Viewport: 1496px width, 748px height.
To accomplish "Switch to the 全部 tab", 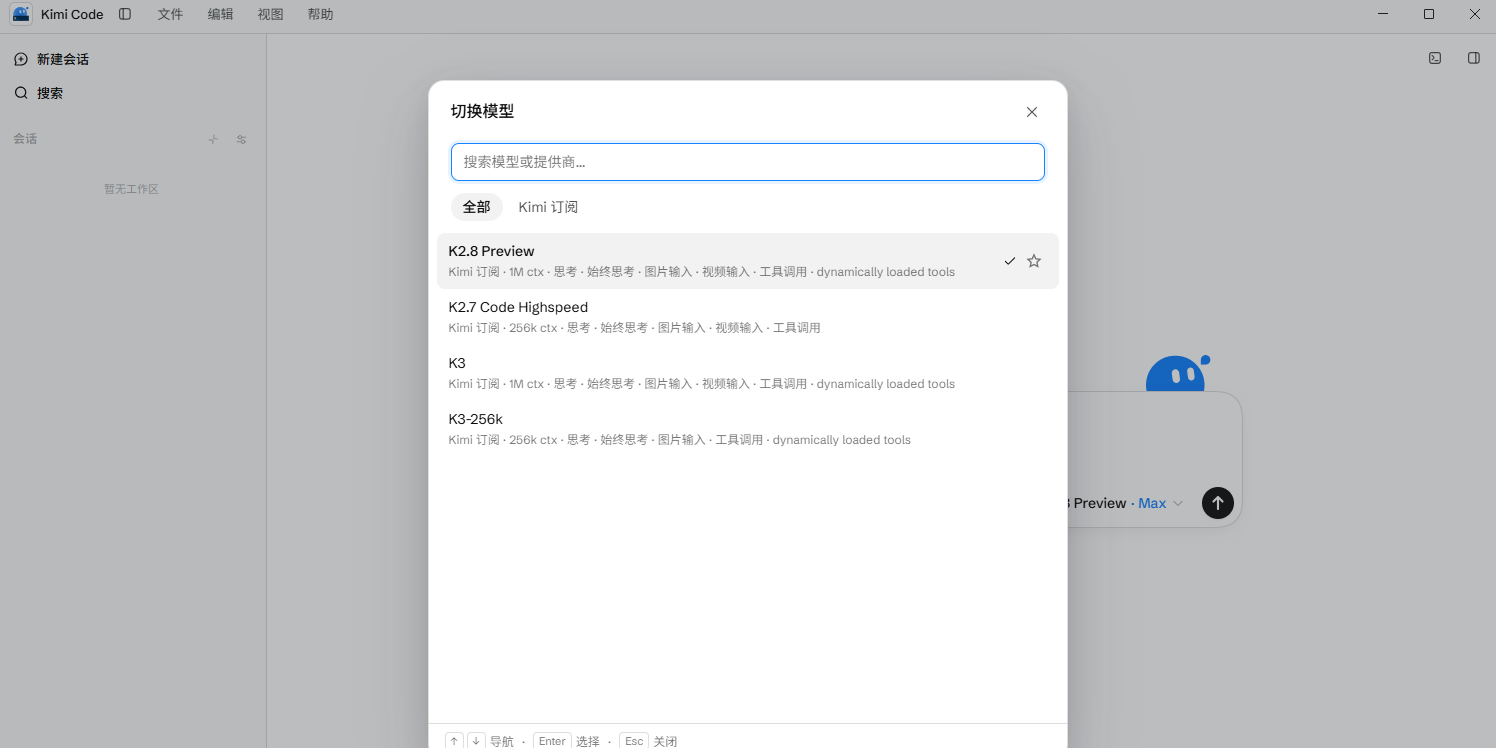I will click(477, 207).
